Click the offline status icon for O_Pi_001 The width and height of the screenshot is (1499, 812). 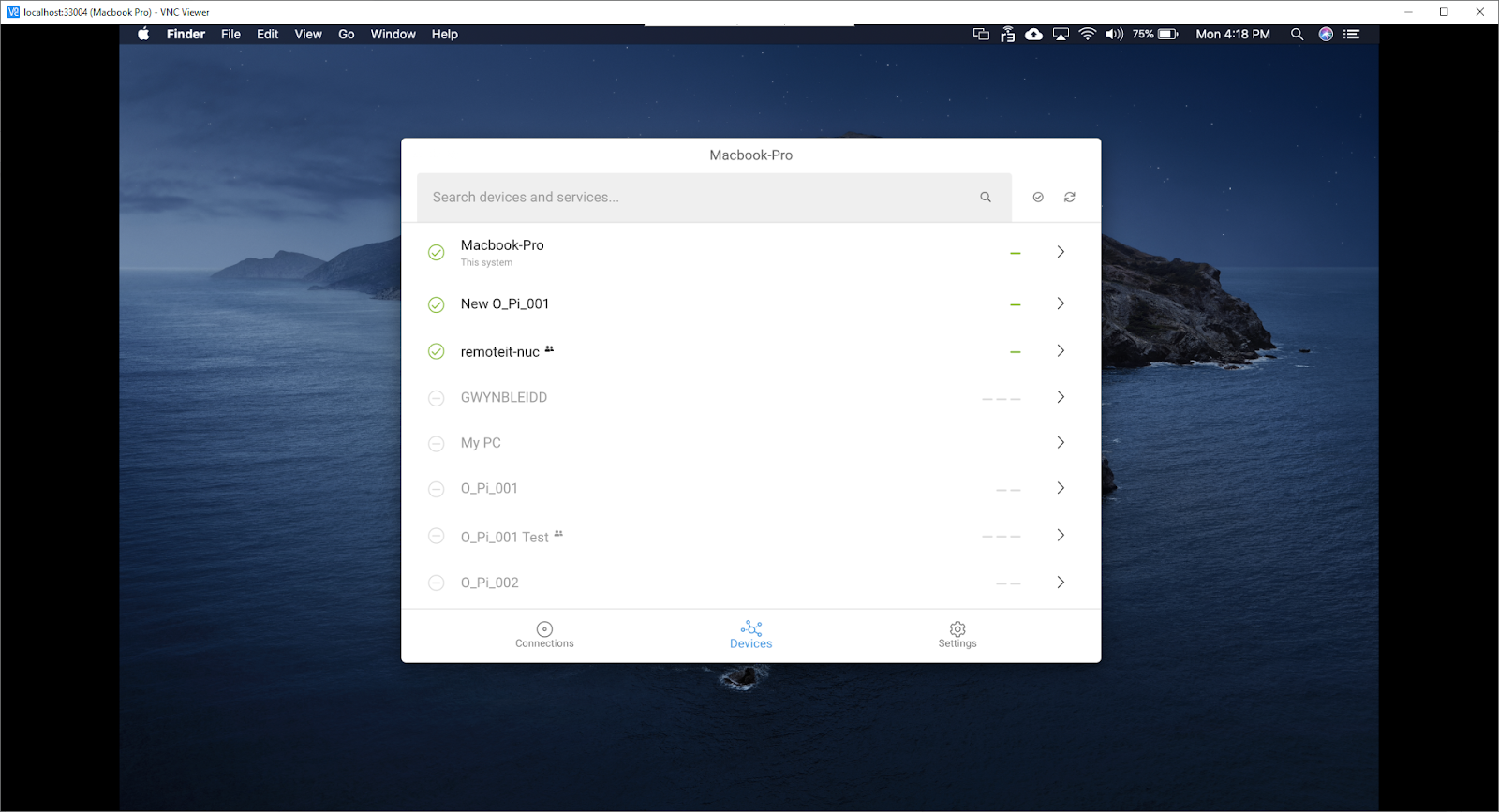click(x=437, y=490)
